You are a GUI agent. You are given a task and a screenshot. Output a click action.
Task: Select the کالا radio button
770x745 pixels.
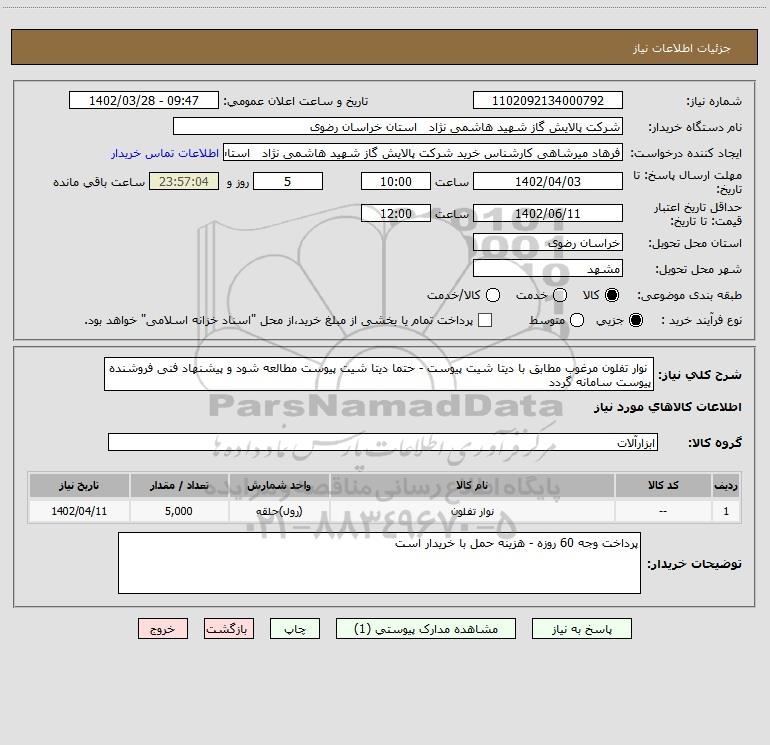pos(612,295)
